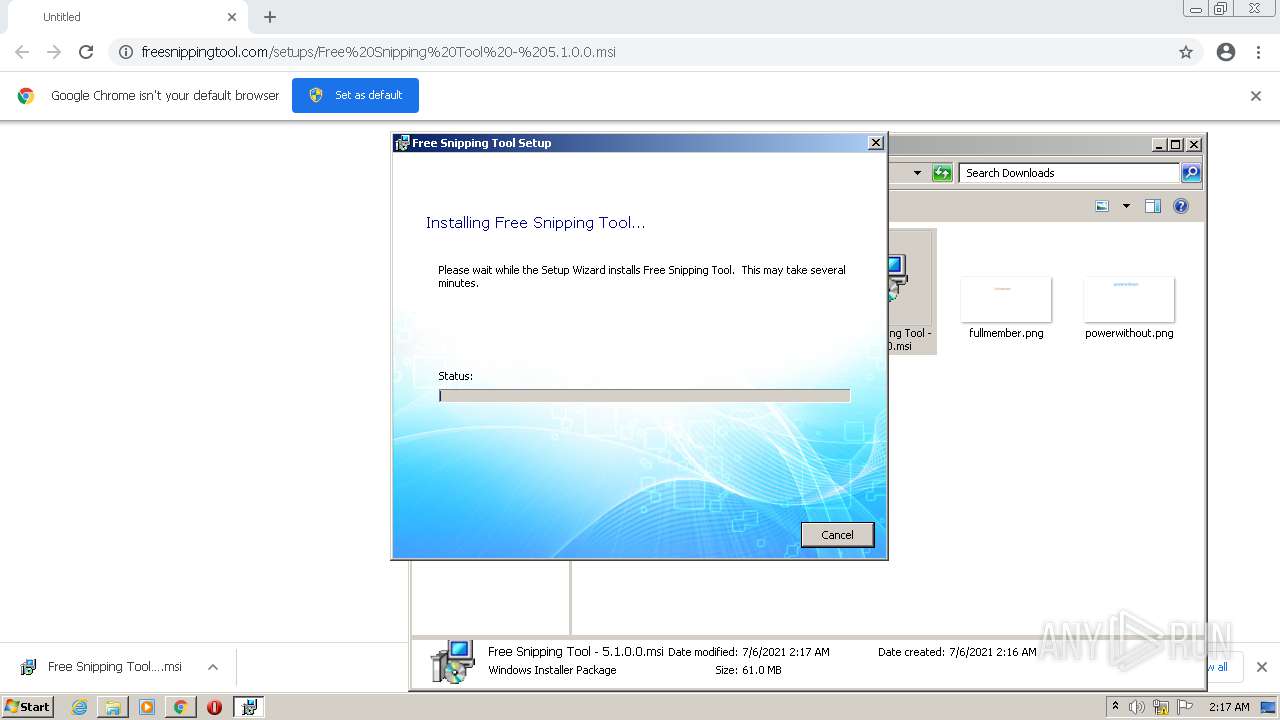Expand the Explorer address history dropdown
Image resolution: width=1280 pixels, height=720 pixels.
[x=917, y=173]
